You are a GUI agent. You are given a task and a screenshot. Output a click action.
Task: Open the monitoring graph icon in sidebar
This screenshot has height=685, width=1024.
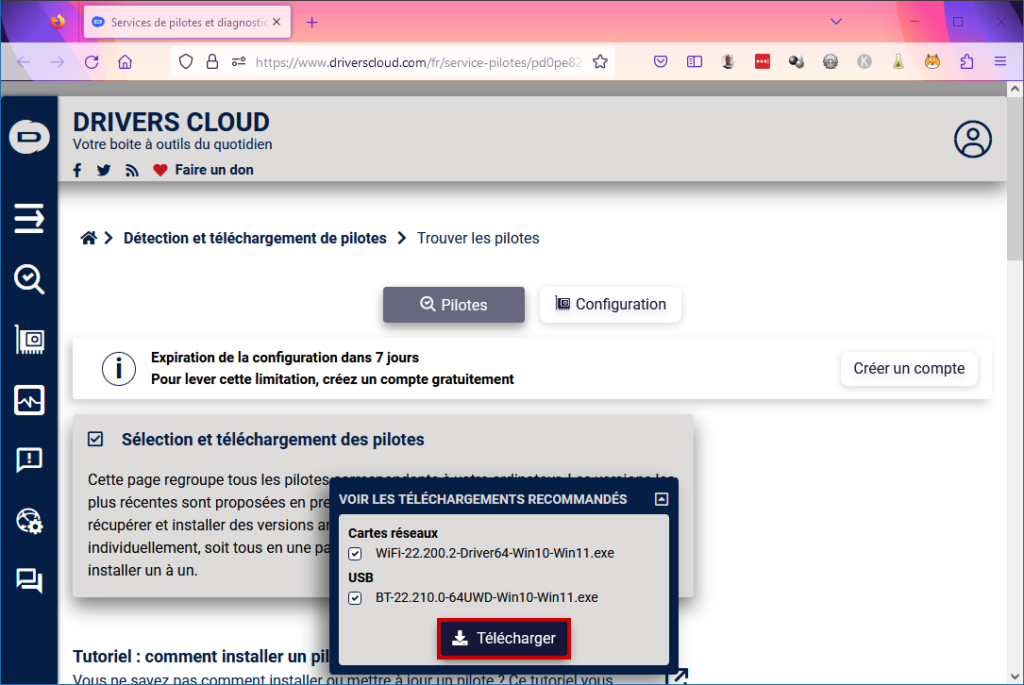click(29, 400)
